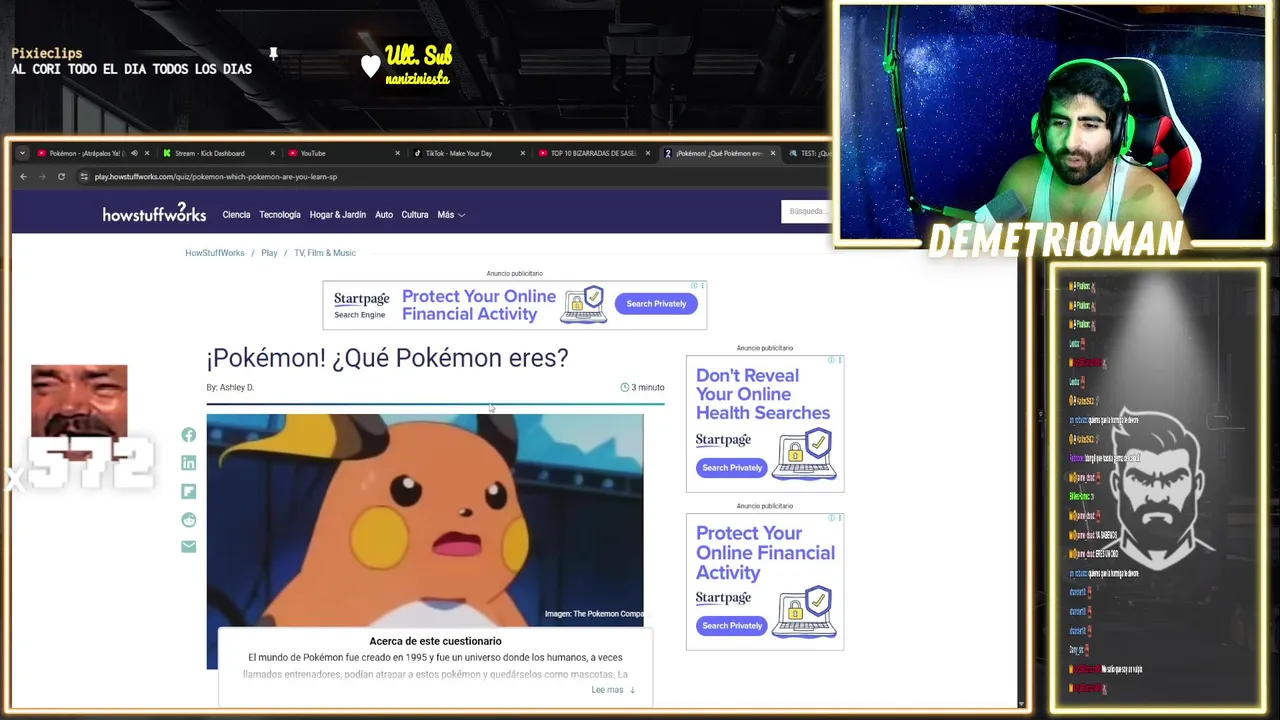Image resolution: width=1280 pixels, height=720 pixels.
Task: Share the quiz by email icon
Action: click(189, 546)
